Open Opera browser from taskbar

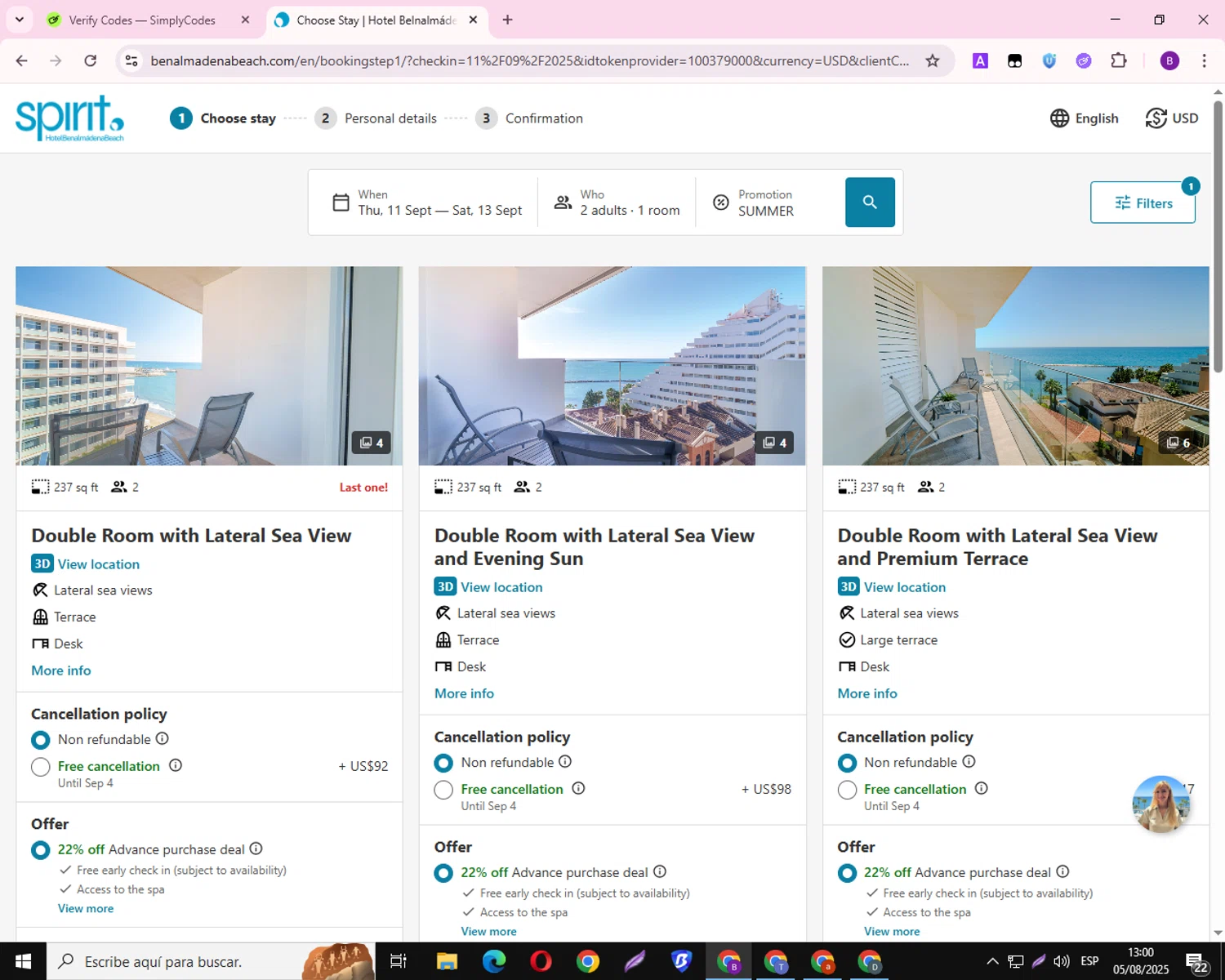[541, 961]
